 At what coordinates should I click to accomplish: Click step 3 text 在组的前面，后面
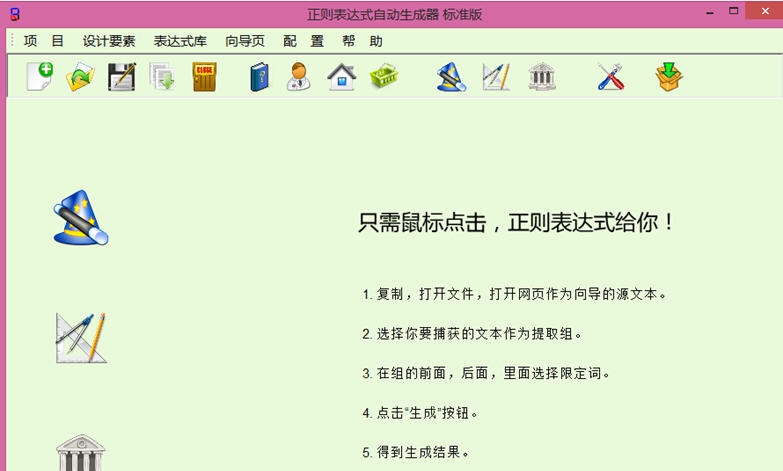(x=486, y=373)
